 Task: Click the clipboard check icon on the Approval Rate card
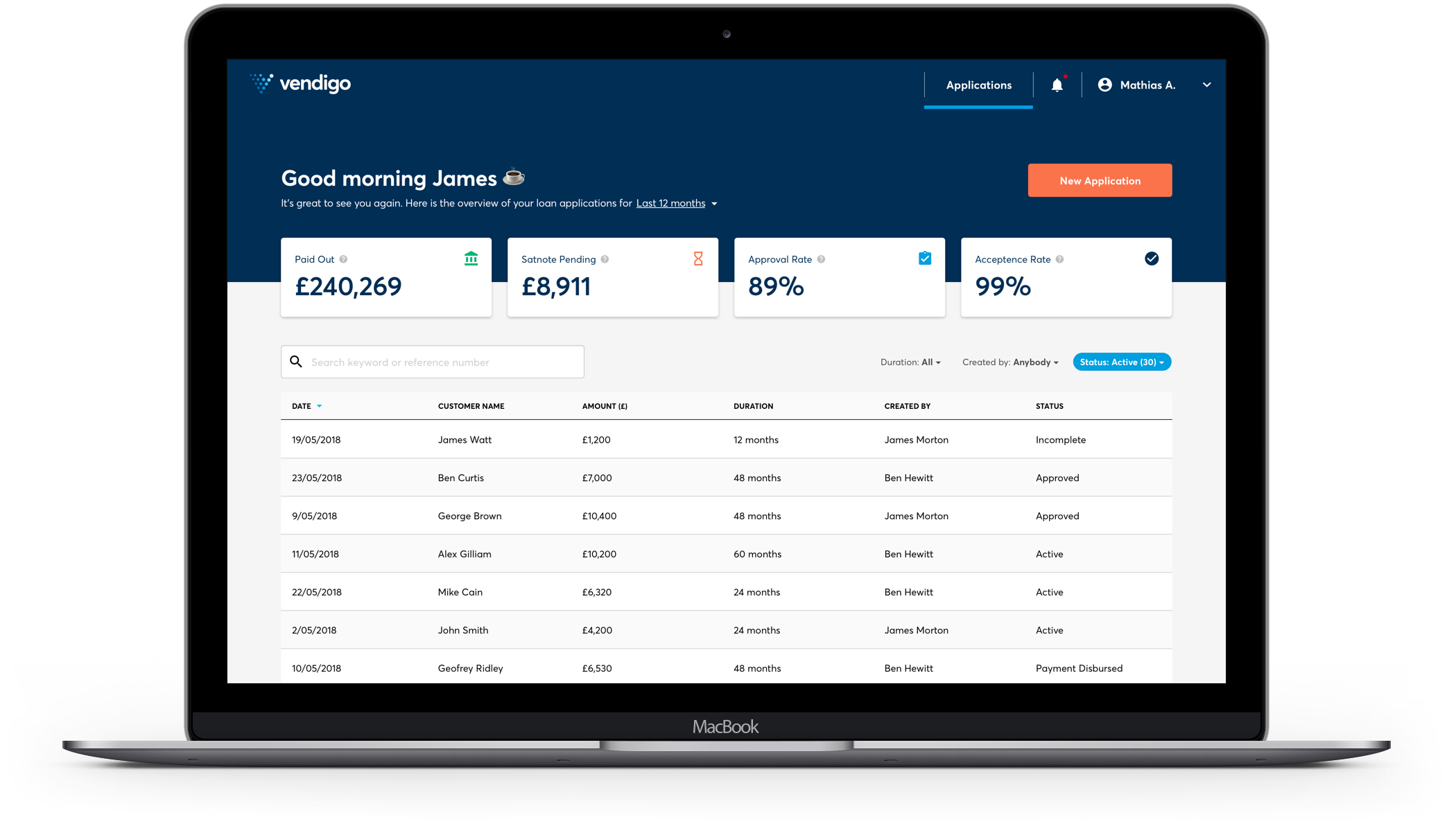[925, 258]
